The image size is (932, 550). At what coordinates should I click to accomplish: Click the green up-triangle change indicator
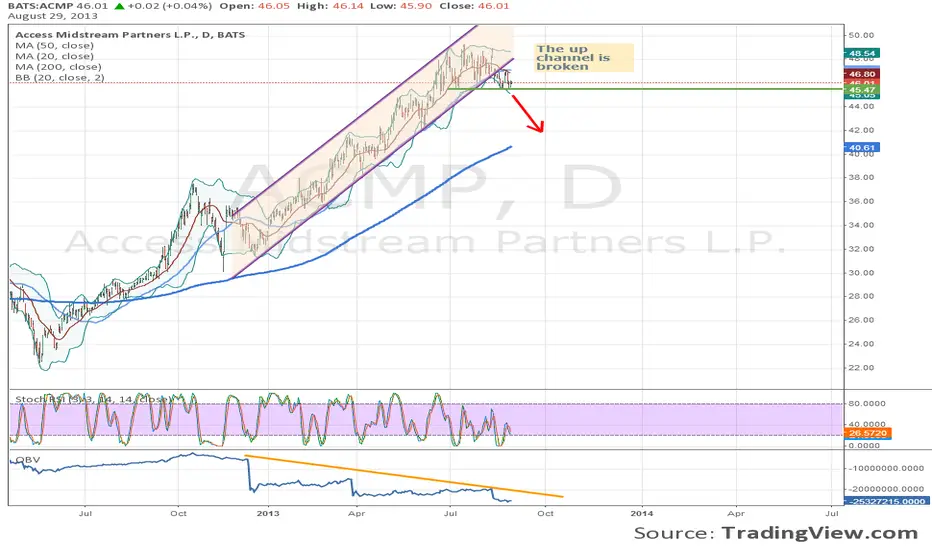(x=119, y=6)
